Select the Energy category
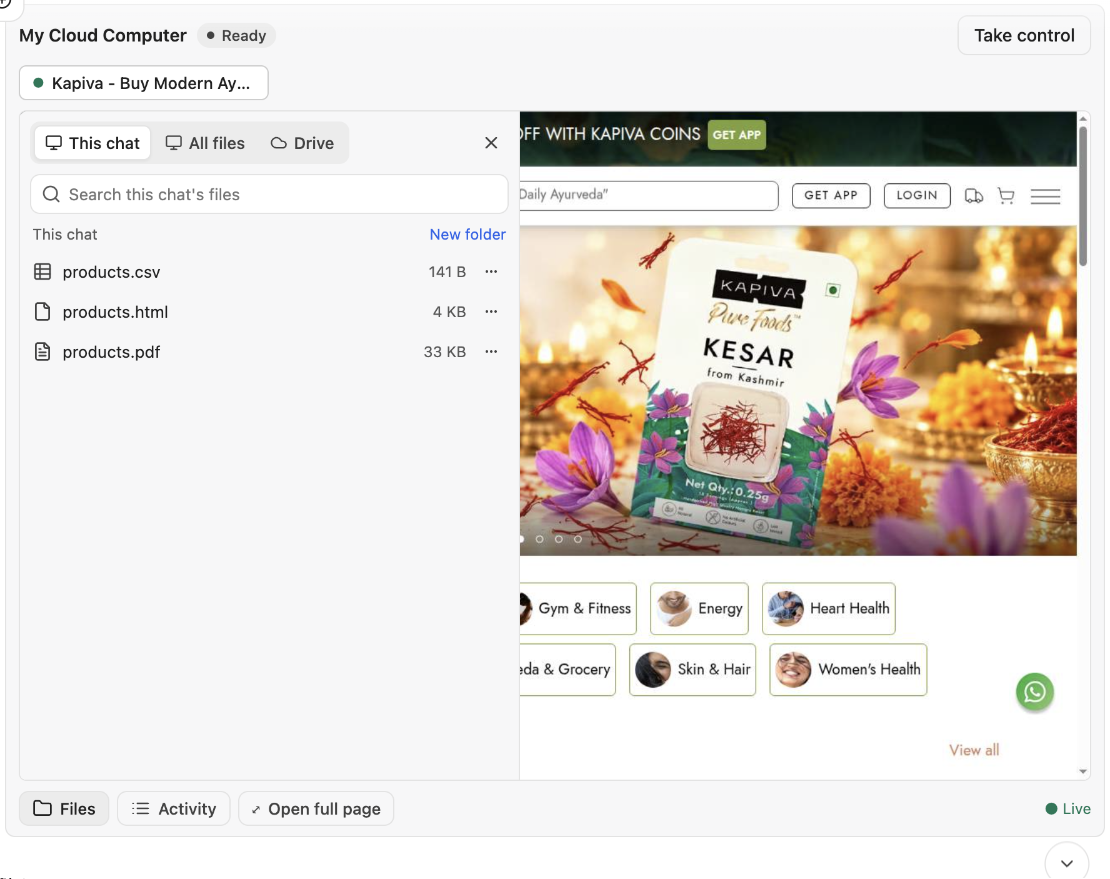The image size is (1110, 879). click(699, 609)
